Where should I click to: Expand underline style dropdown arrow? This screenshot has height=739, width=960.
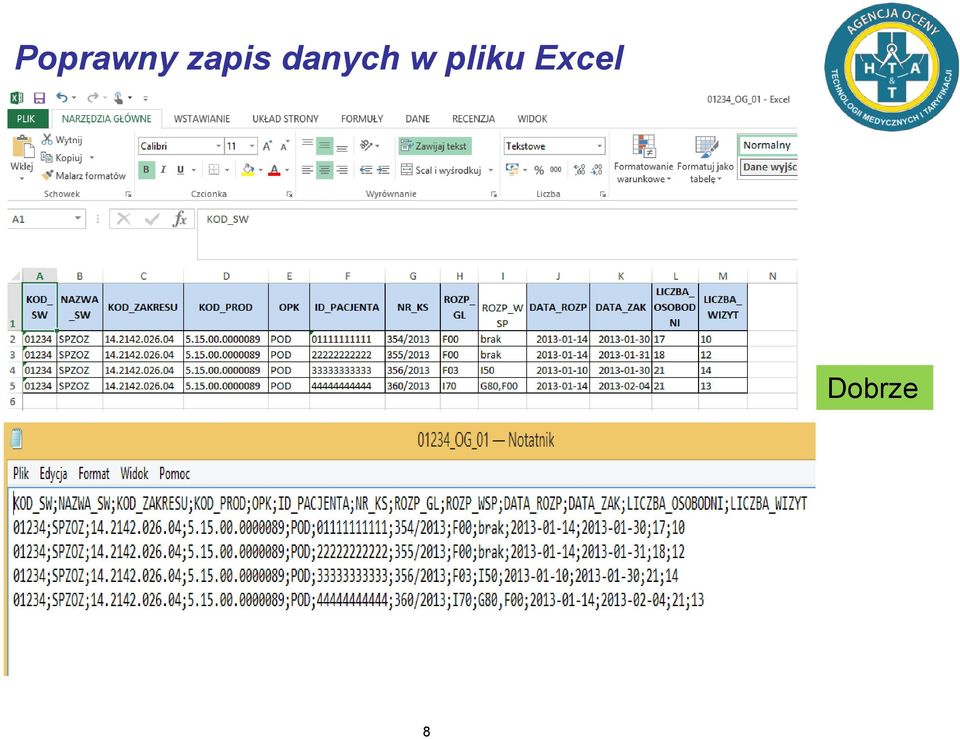[x=194, y=170]
